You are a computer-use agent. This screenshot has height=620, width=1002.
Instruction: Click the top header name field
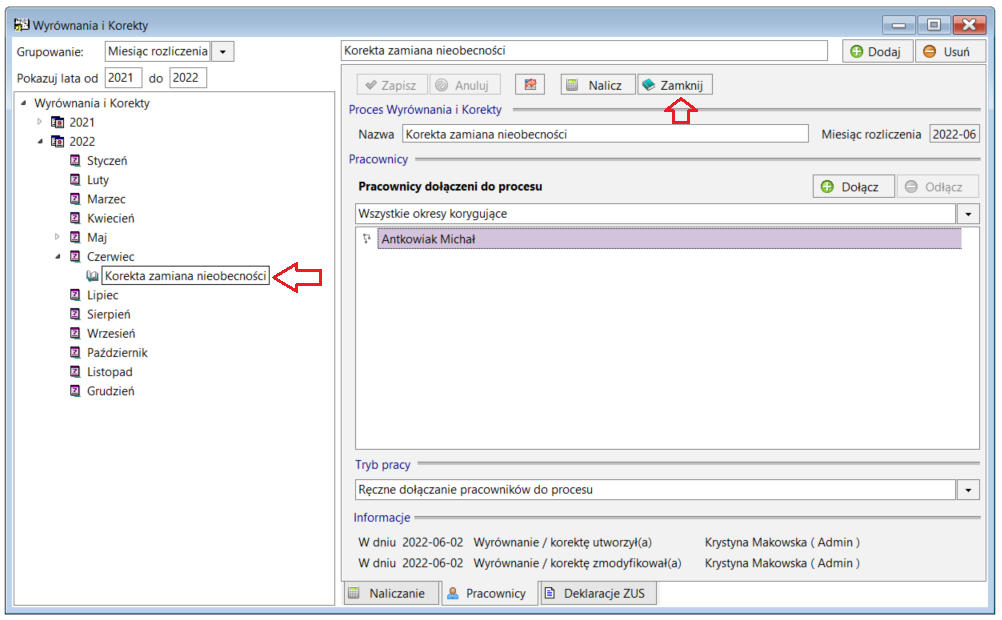pos(584,50)
